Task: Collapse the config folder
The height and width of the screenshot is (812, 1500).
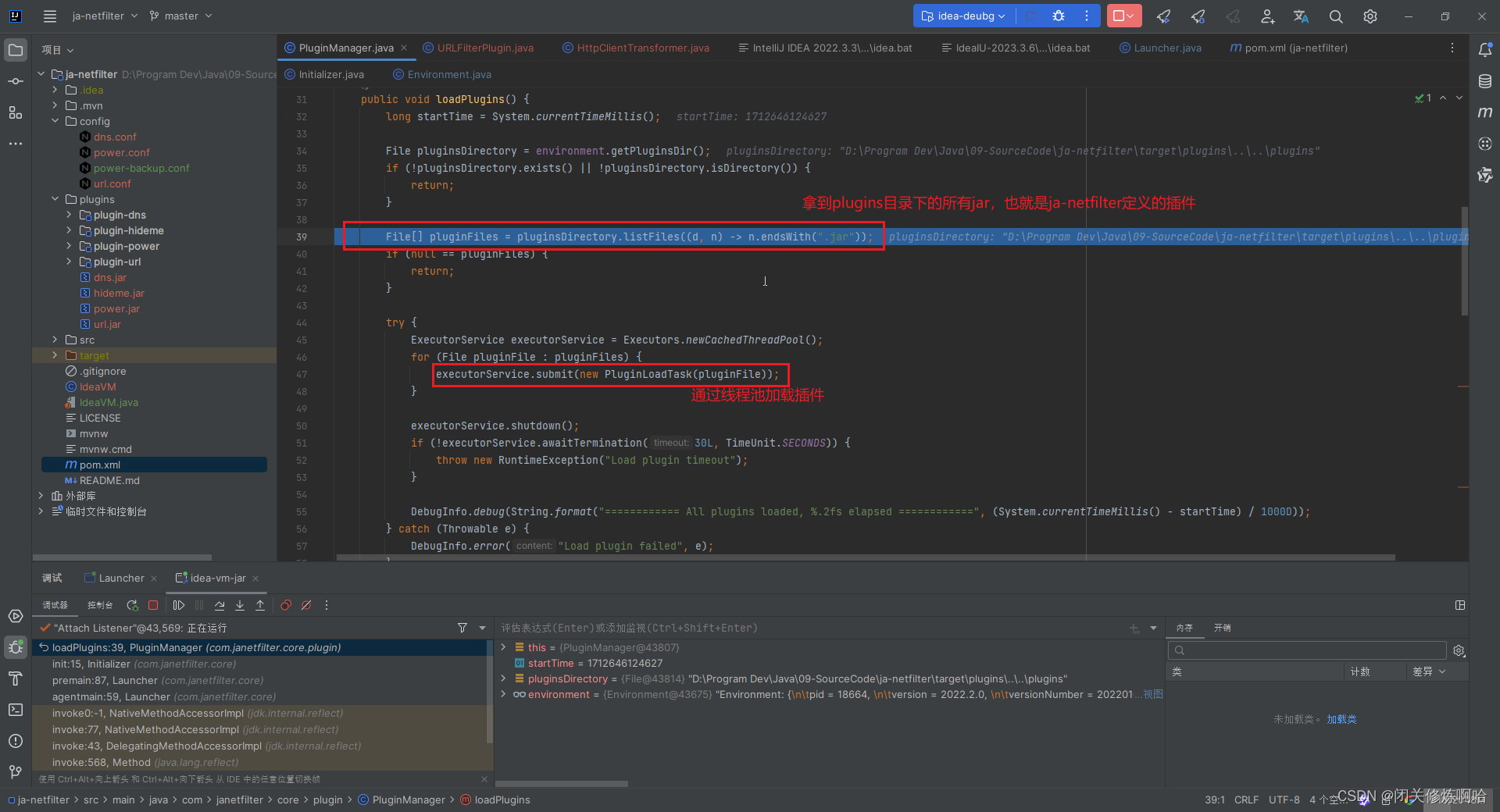Action: [x=55, y=121]
